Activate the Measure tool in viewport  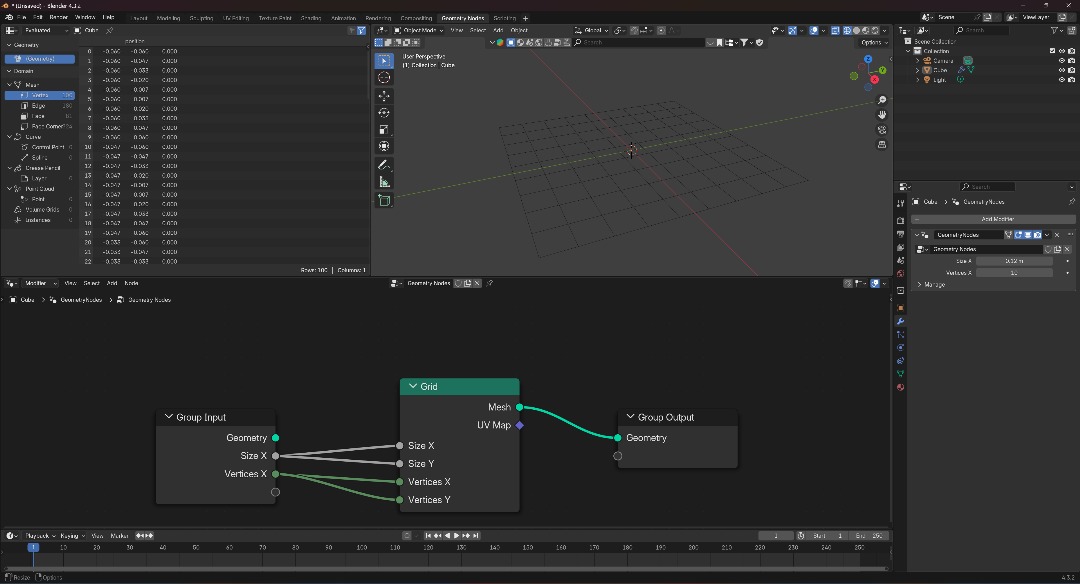pos(384,182)
